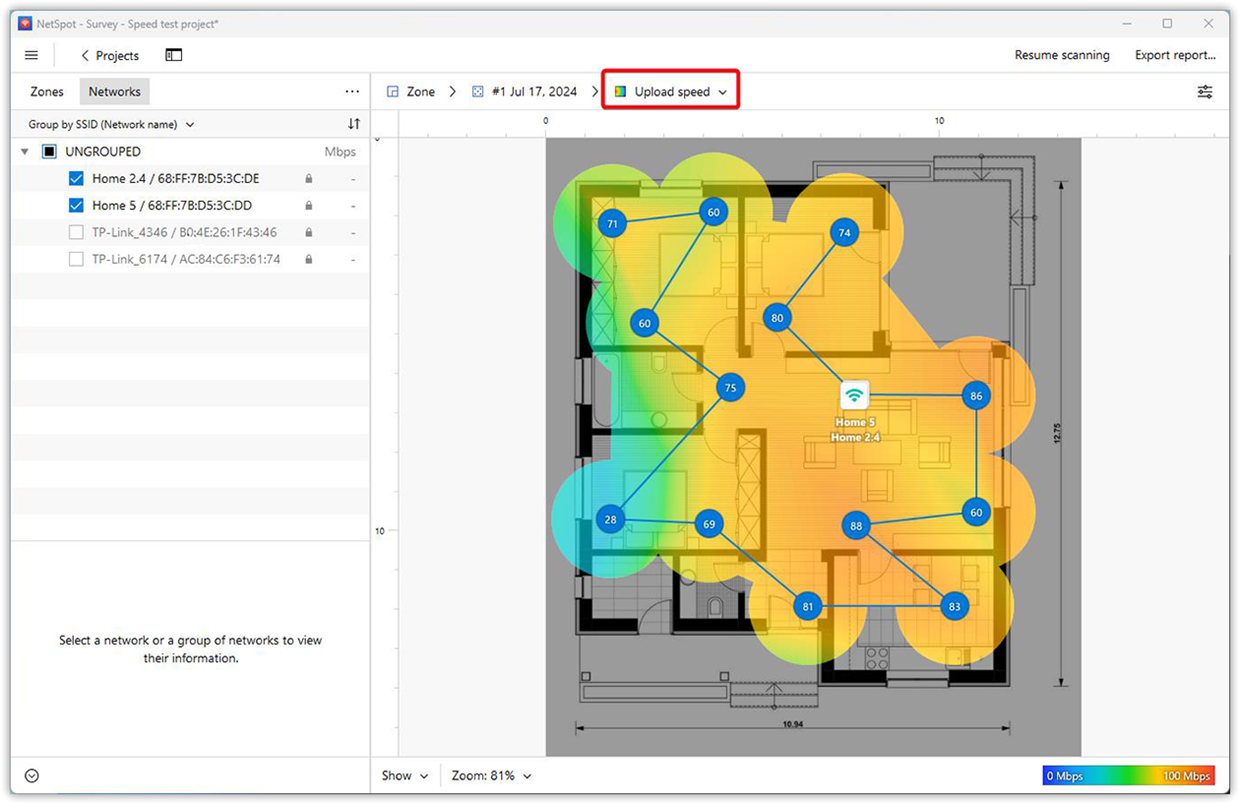Click Resume scanning

[1062, 55]
